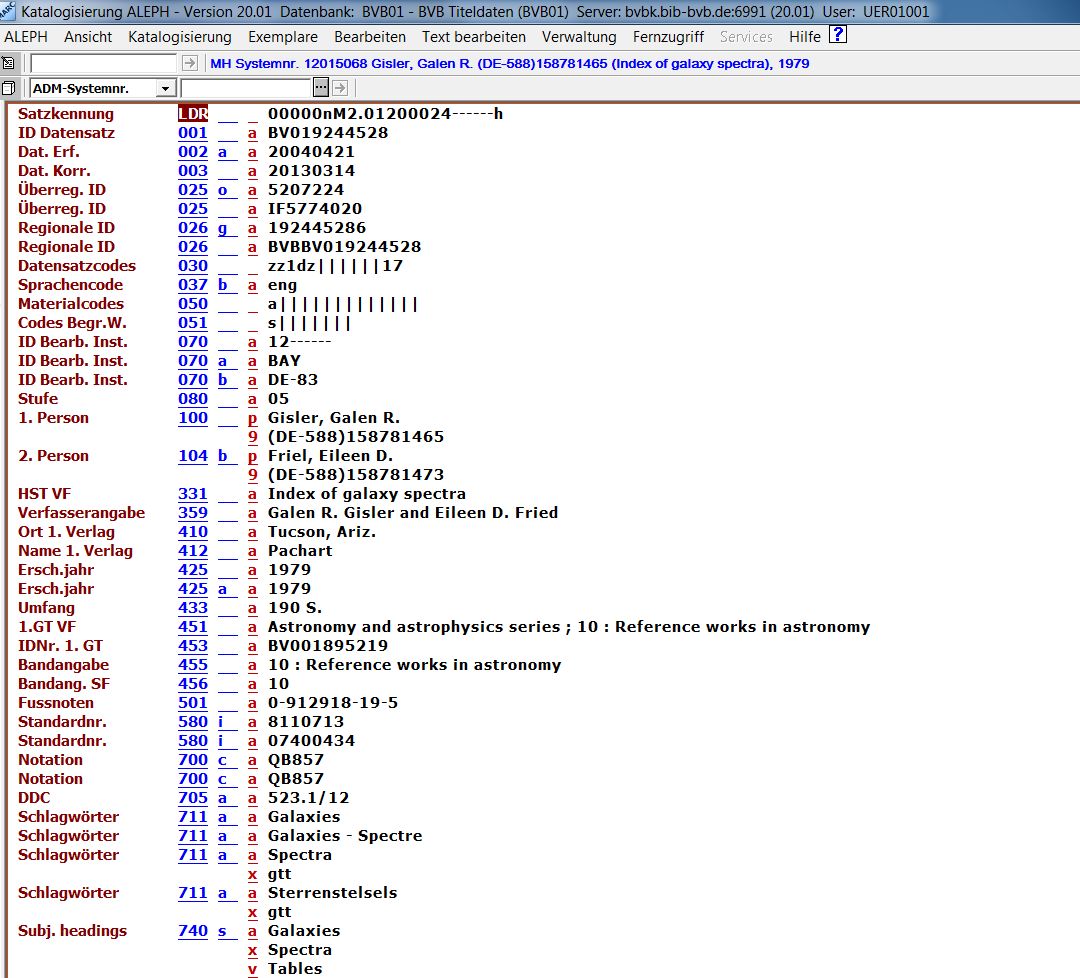Screen dimensions: 1080x978
Task: Open the Text bearbeiten menu
Action: tap(473, 37)
